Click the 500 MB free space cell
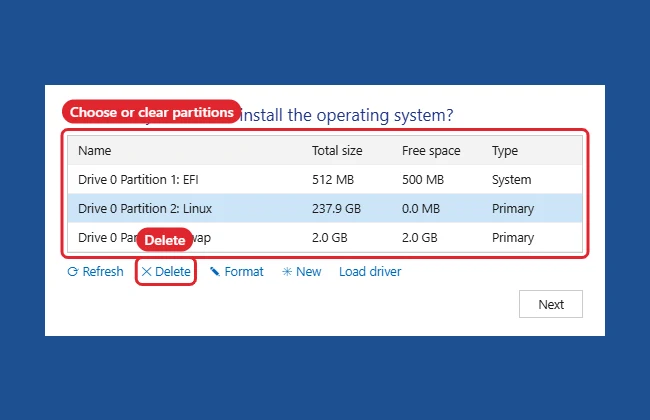650x420 pixels. pos(423,180)
